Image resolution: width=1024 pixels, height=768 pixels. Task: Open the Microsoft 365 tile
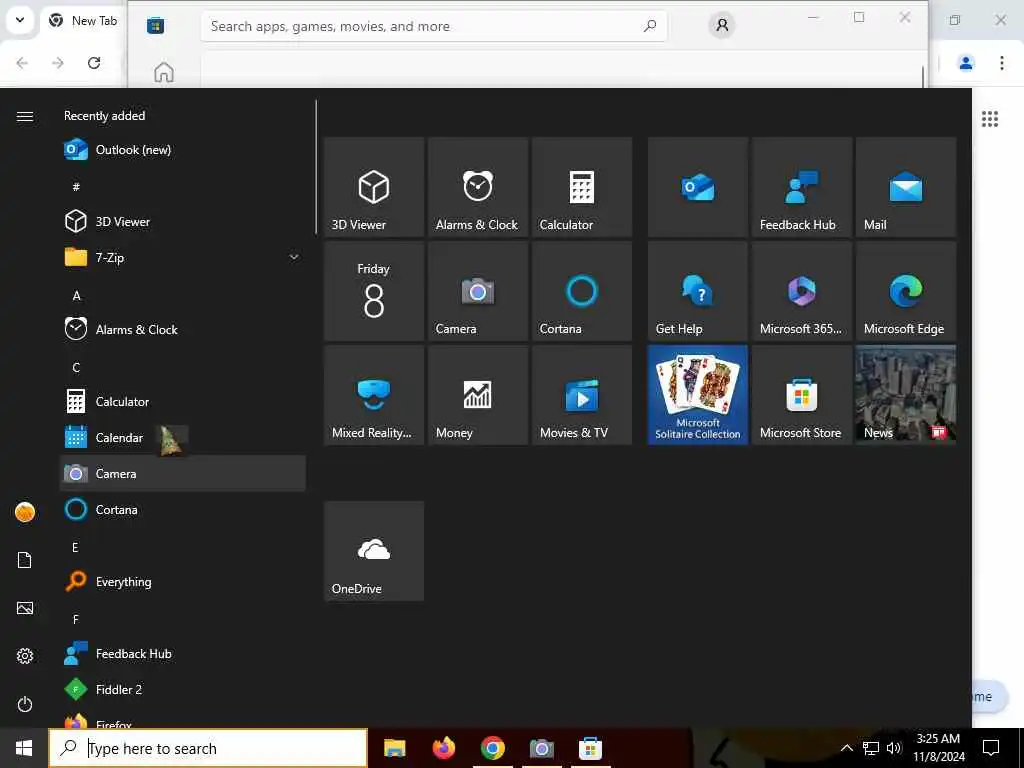click(x=802, y=291)
